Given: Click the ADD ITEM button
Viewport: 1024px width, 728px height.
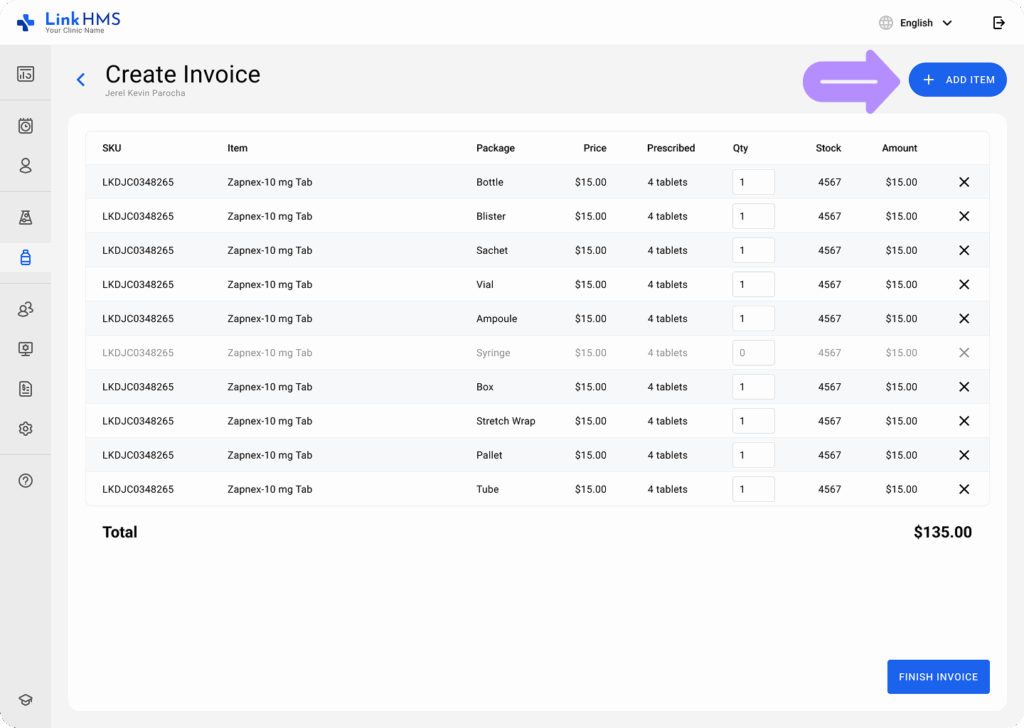Looking at the screenshot, I should pos(957,80).
